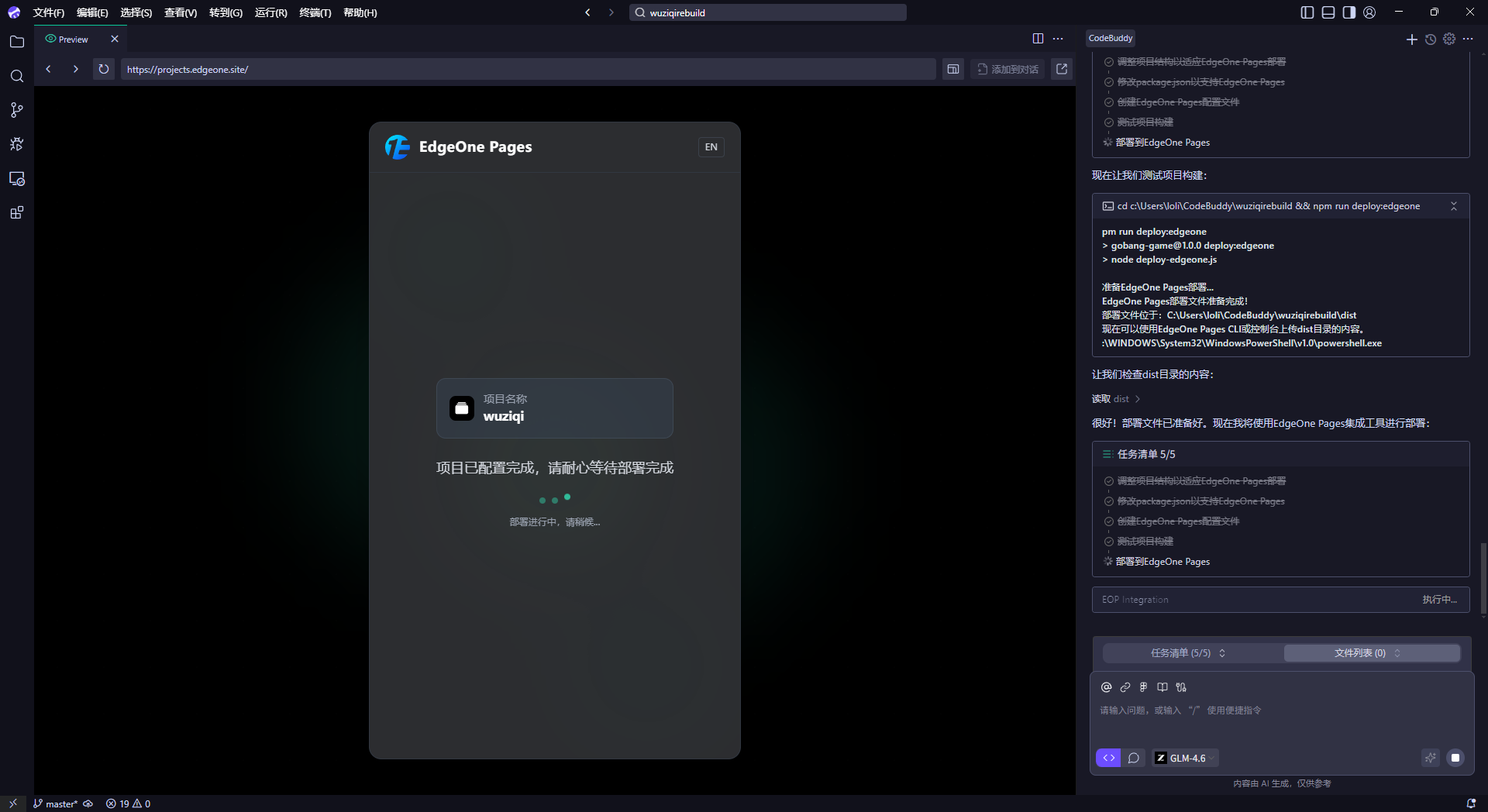Toggle the primary sidebar layout
1488x812 pixels.
[1307, 12]
